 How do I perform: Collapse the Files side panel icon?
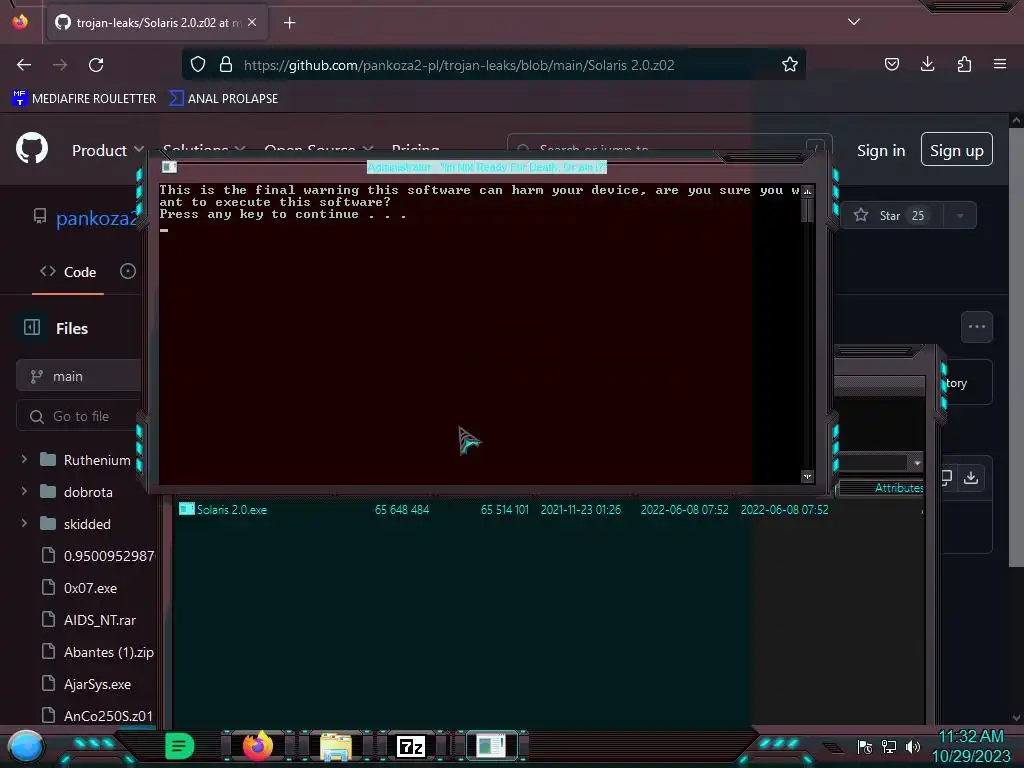click(x=32, y=327)
